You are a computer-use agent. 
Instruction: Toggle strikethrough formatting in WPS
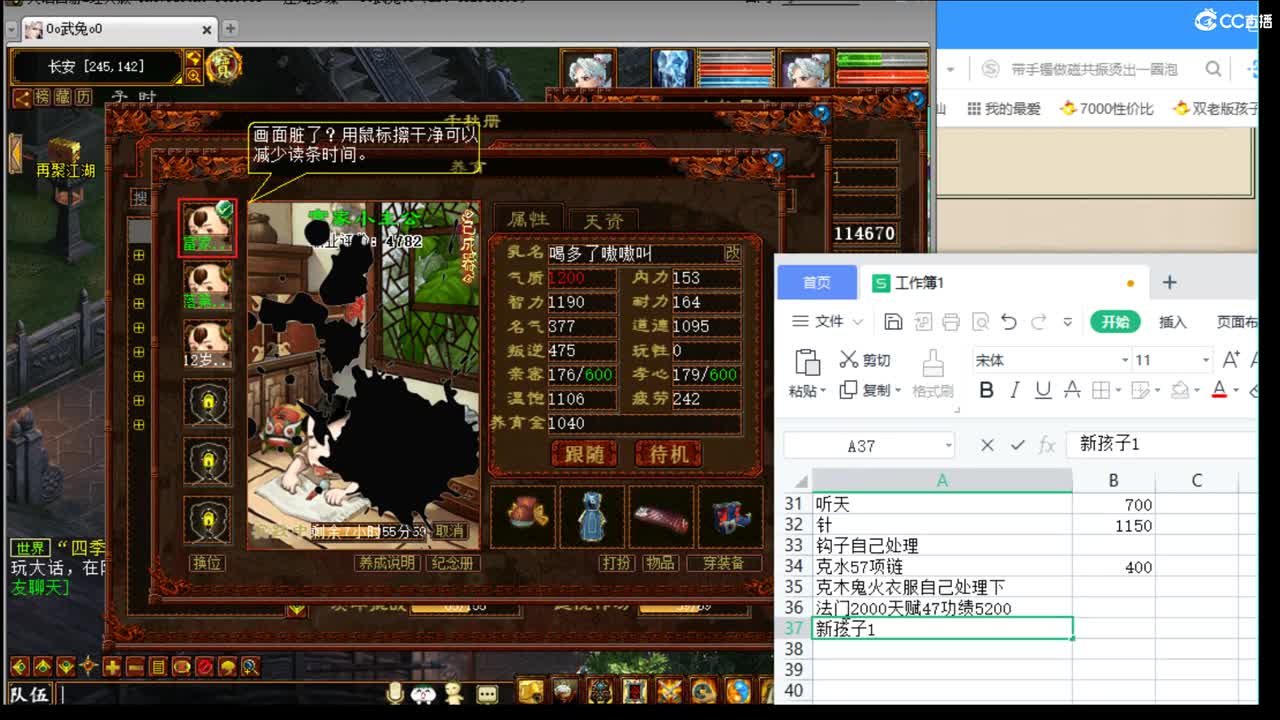coord(1072,390)
